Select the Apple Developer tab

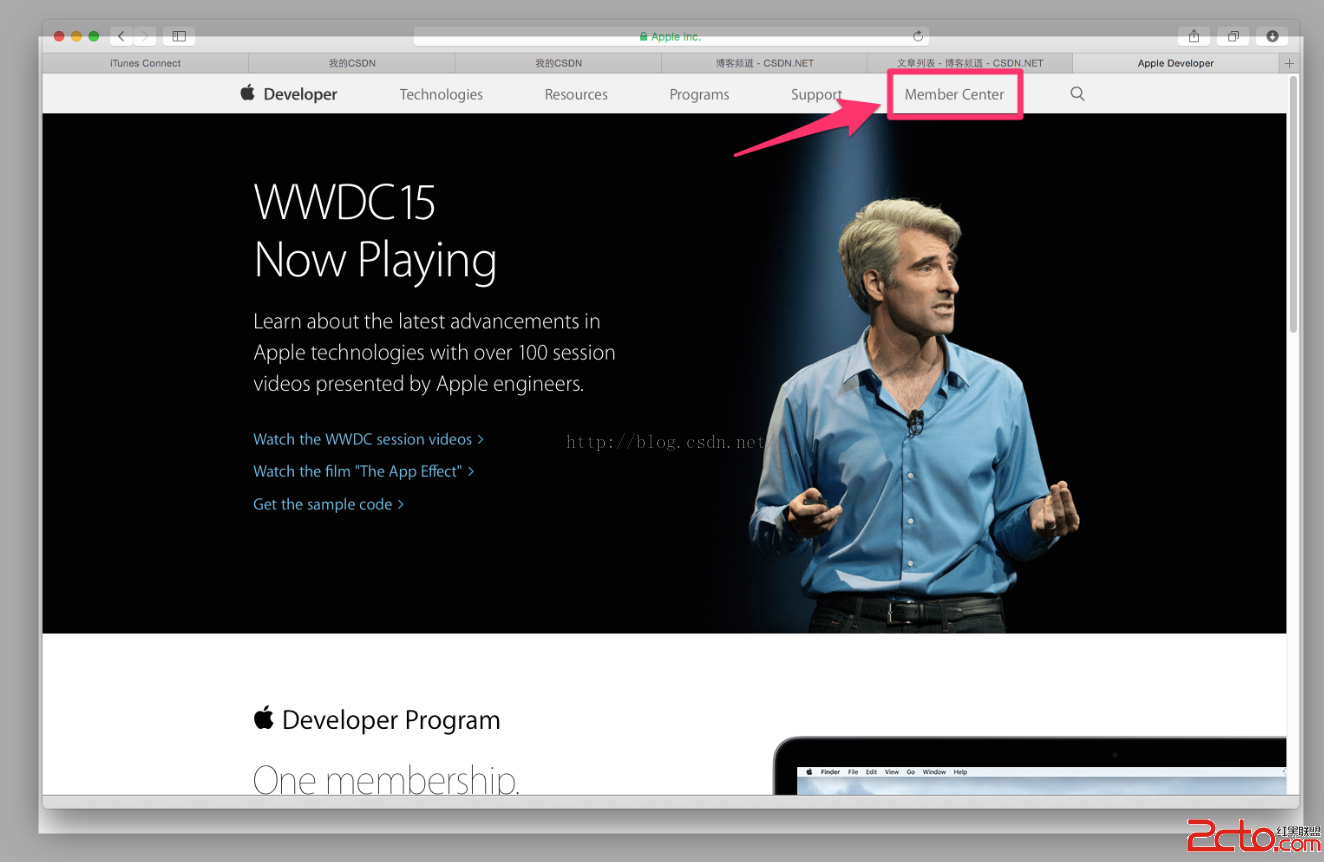(1176, 63)
